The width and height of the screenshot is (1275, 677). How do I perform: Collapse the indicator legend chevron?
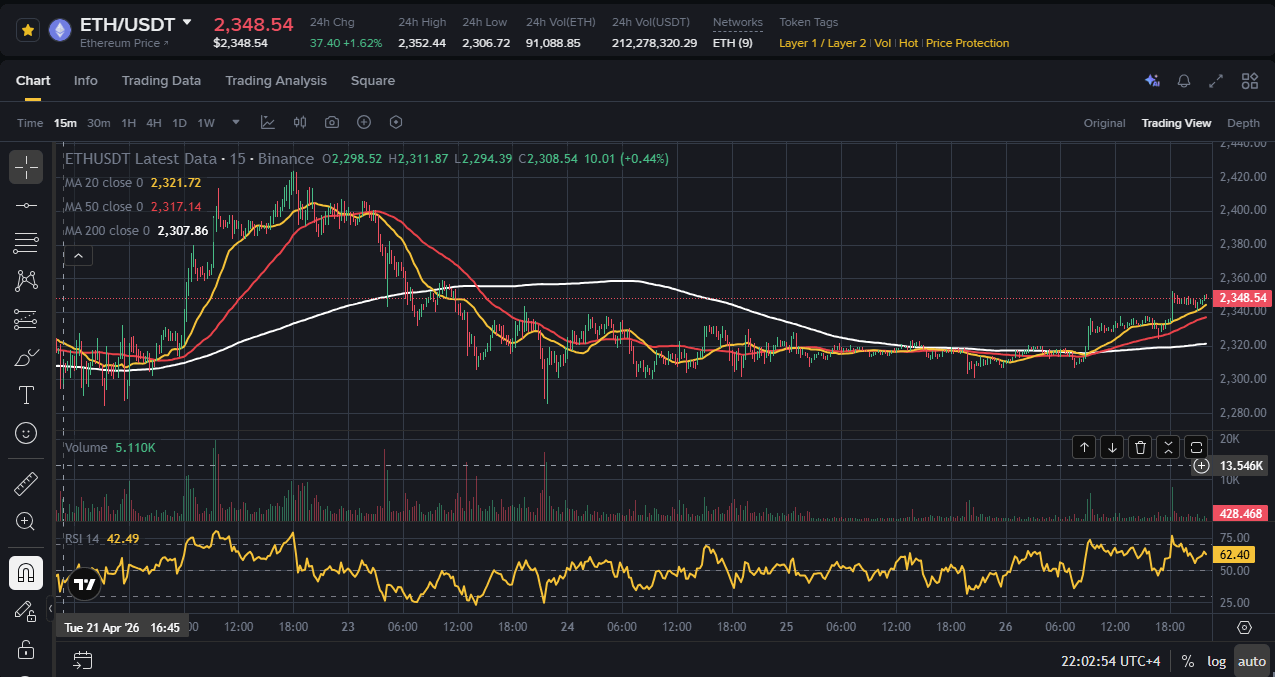coord(78,256)
